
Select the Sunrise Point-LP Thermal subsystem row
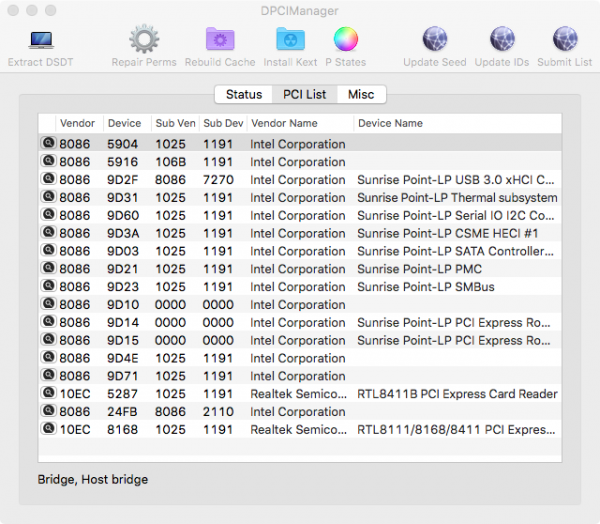[x=456, y=198]
